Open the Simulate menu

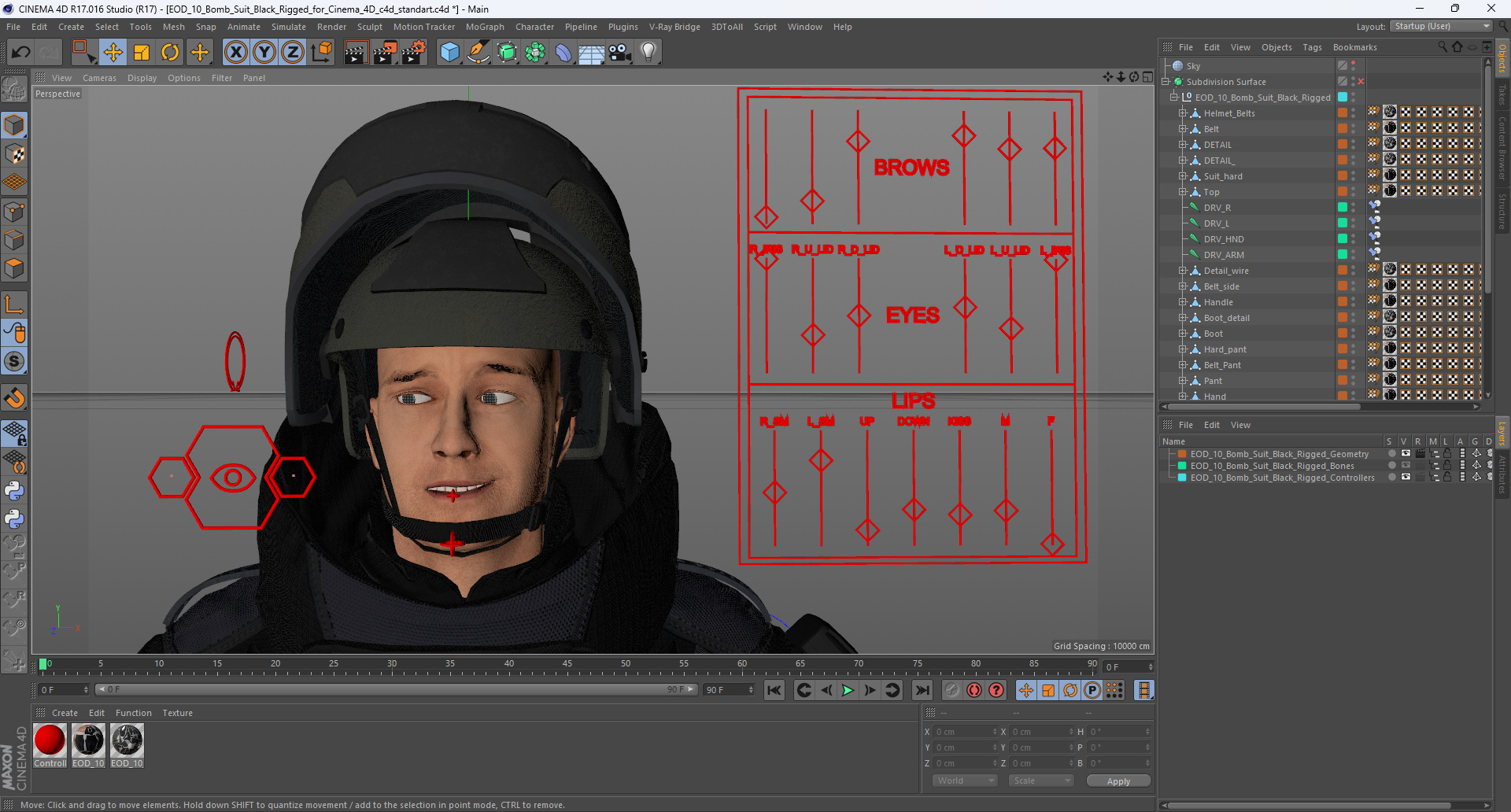pos(289,27)
